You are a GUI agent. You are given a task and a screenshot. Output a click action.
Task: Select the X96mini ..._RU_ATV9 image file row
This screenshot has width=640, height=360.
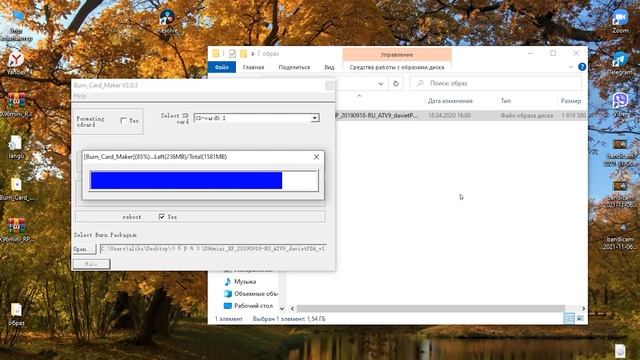(460, 116)
